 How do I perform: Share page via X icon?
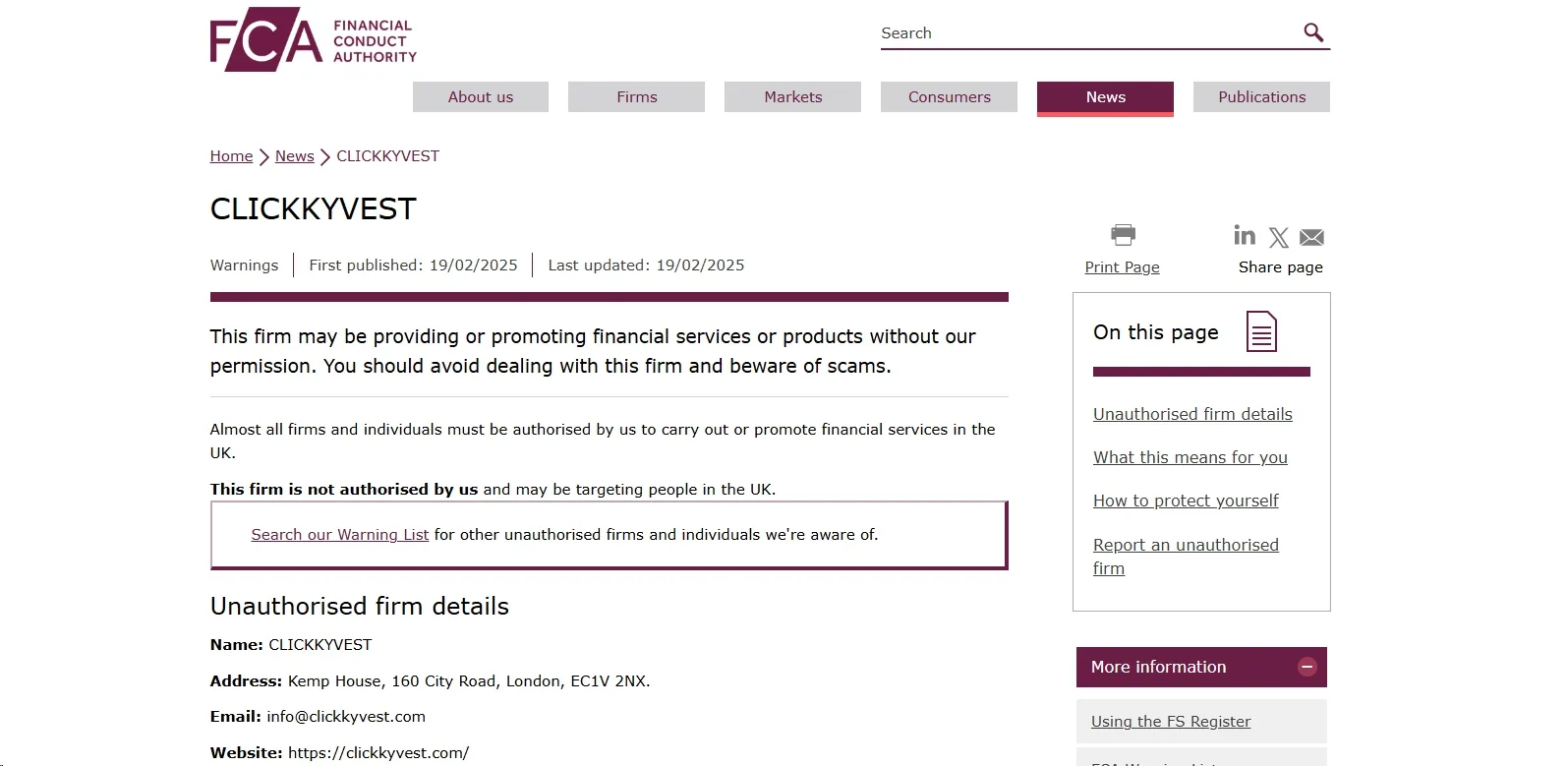(x=1279, y=238)
